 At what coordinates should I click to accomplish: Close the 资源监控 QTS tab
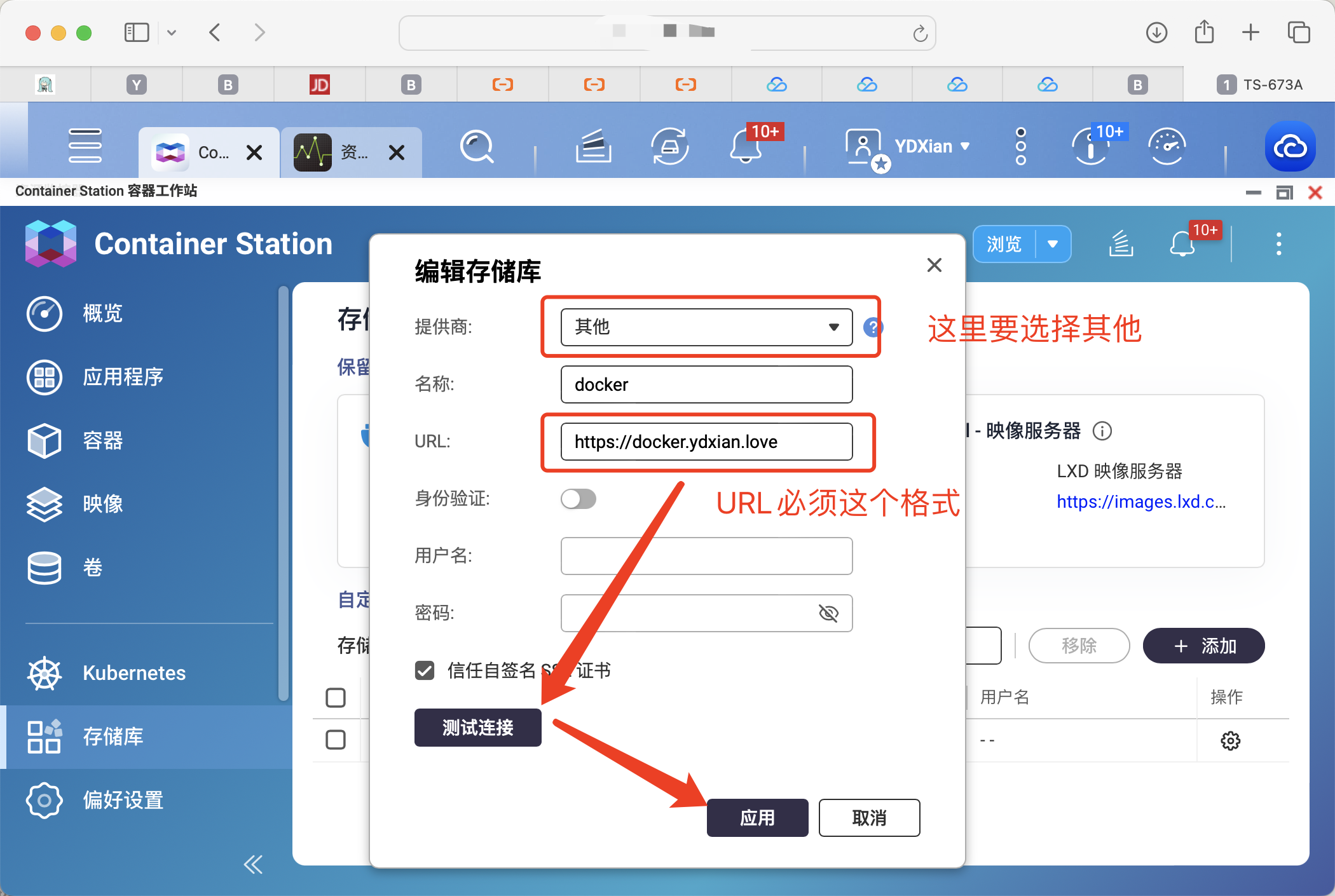tap(397, 153)
